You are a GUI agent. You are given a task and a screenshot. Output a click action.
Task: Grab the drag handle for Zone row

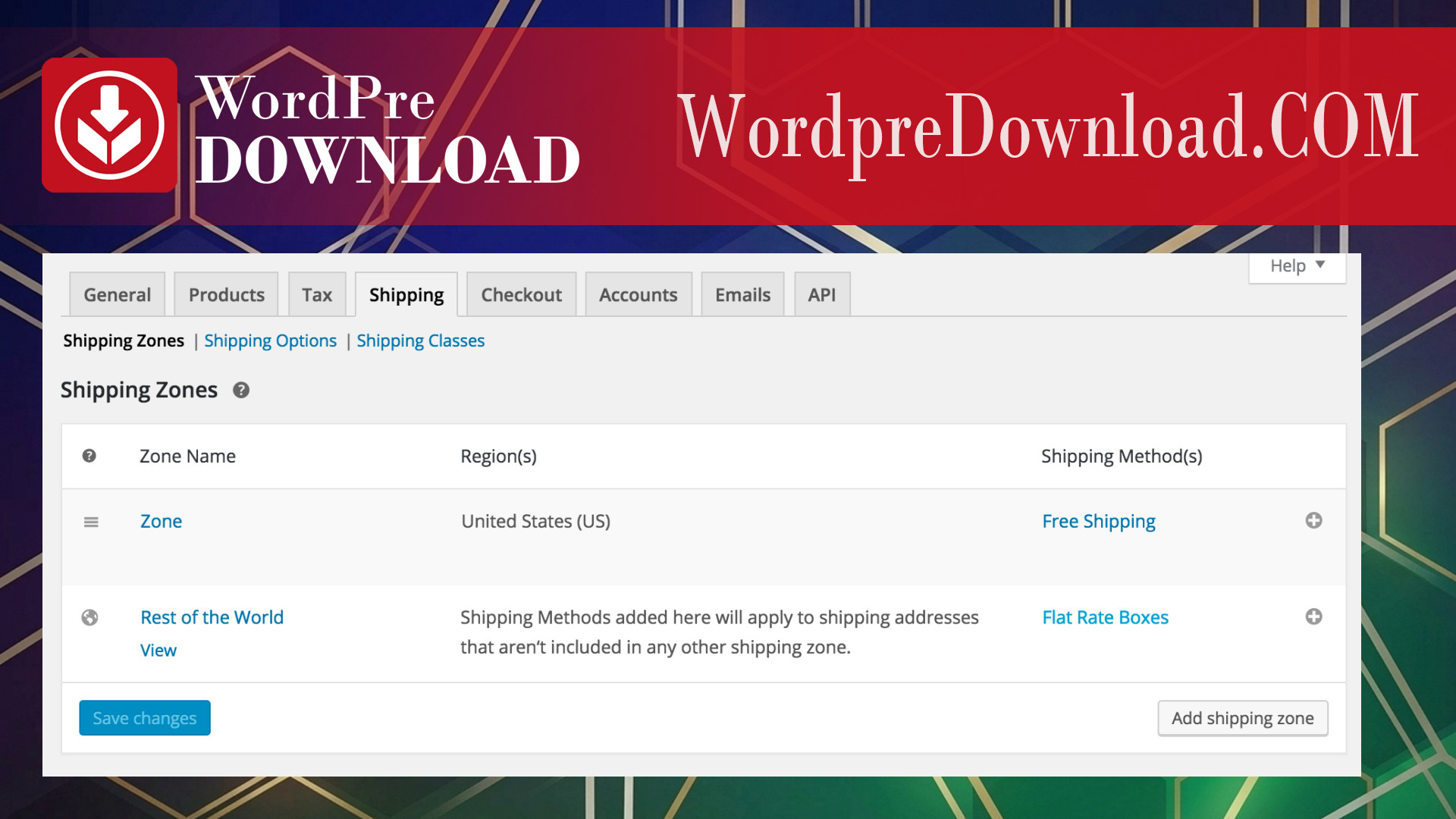[91, 522]
